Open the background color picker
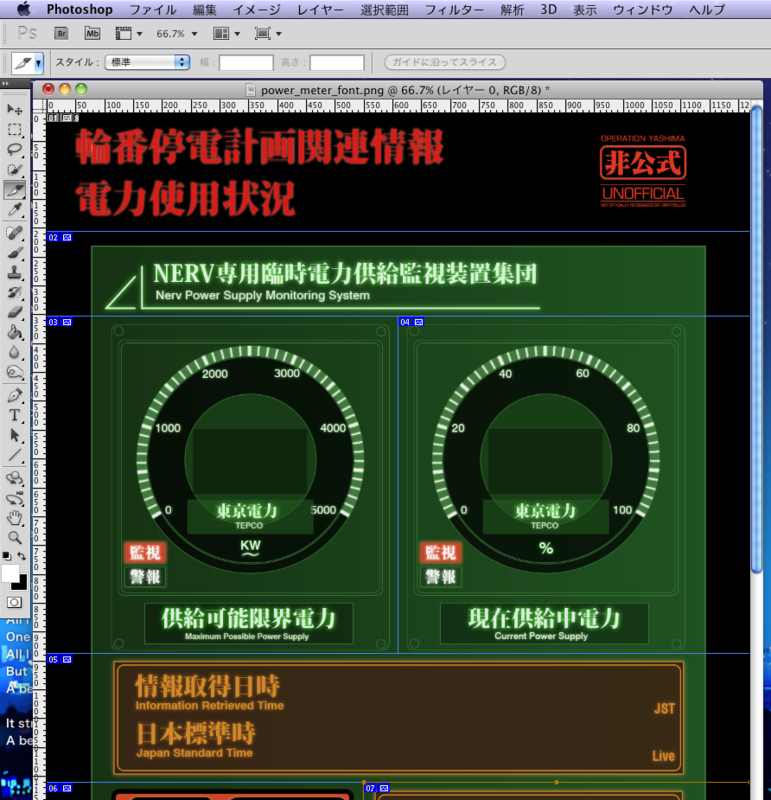771x800 pixels. [x=20, y=584]
